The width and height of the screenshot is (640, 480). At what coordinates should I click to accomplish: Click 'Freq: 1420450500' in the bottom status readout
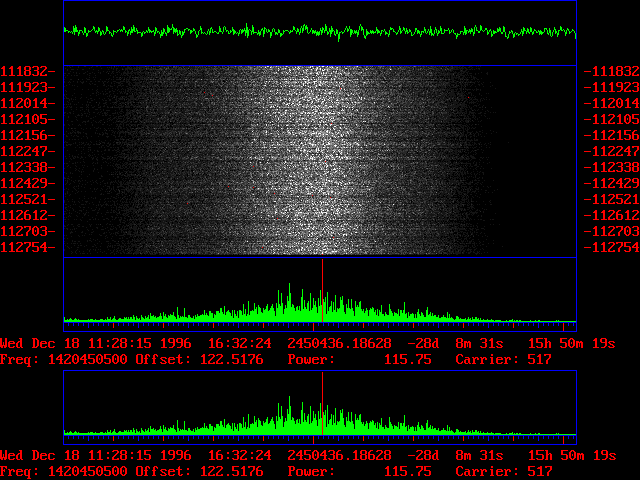pos(64,472)
